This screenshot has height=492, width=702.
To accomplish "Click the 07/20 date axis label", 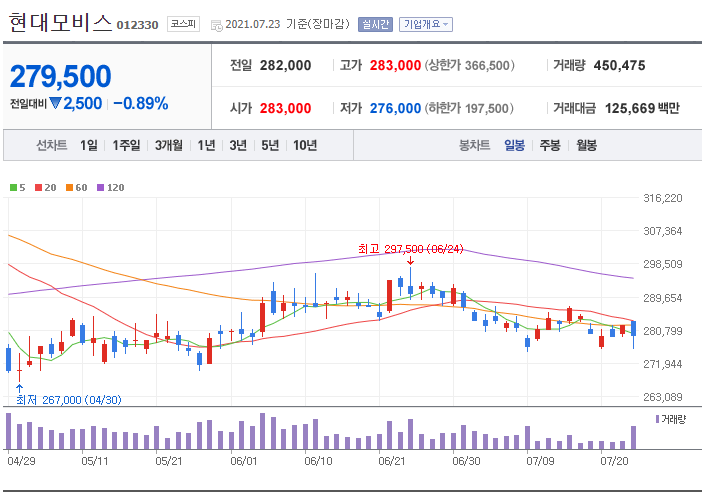I will pyautogui.click(x=614, y=461).
